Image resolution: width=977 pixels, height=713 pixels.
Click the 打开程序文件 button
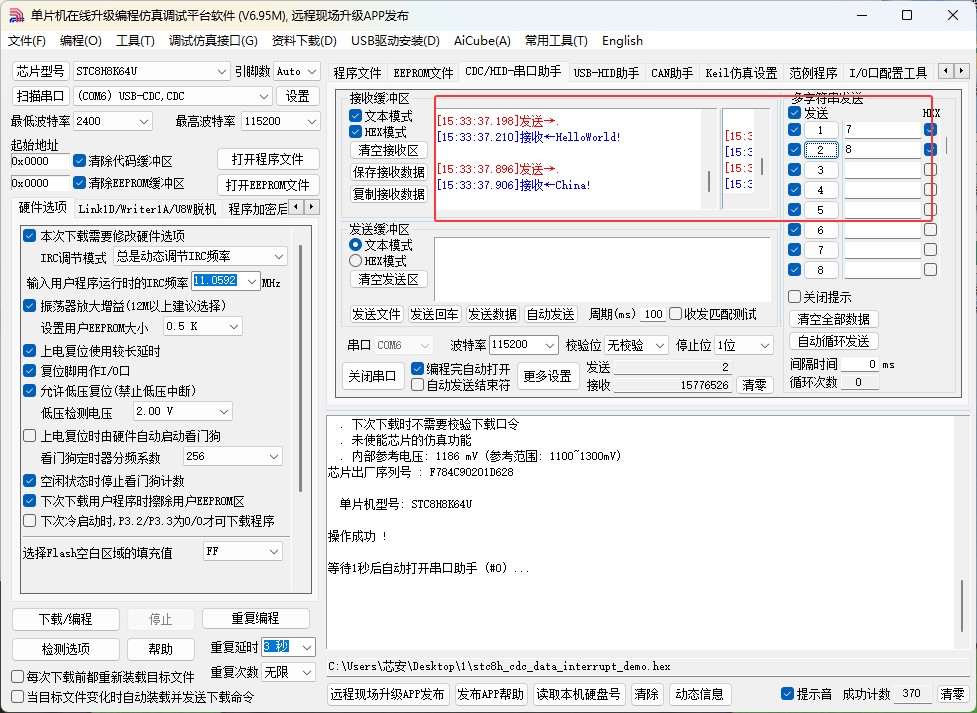[x=268, y=160]
